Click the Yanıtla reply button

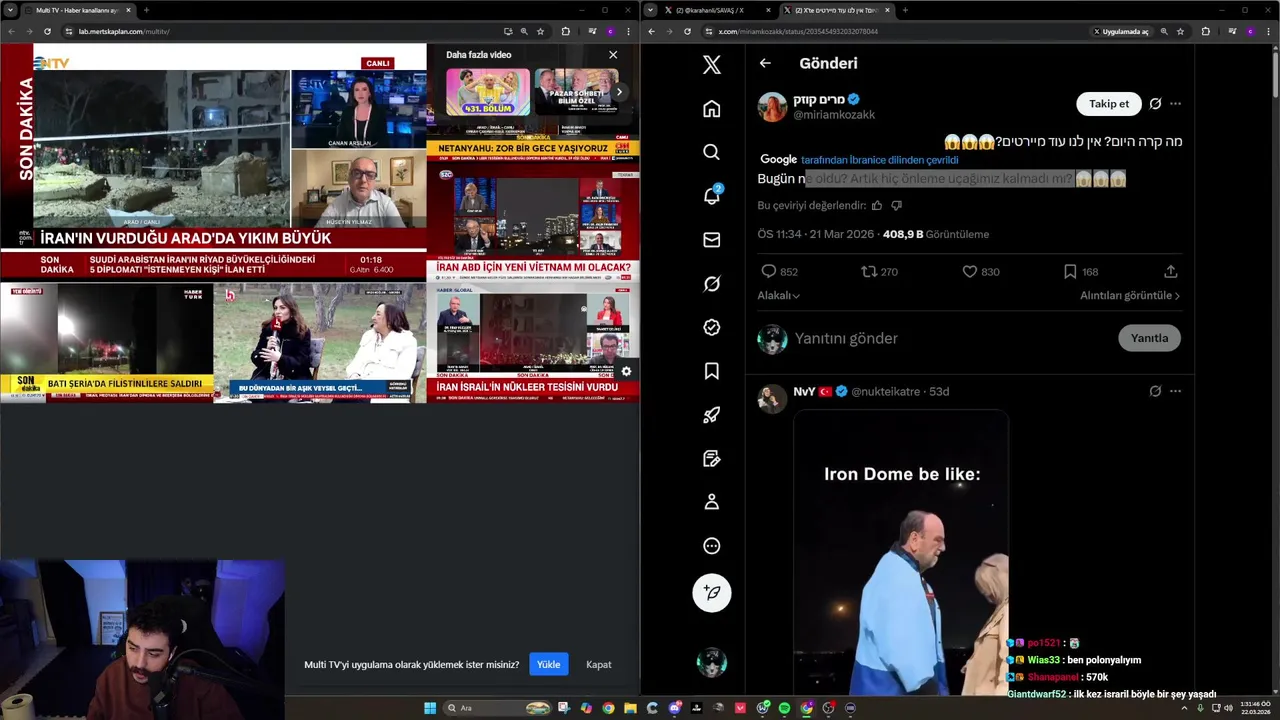1149,338
